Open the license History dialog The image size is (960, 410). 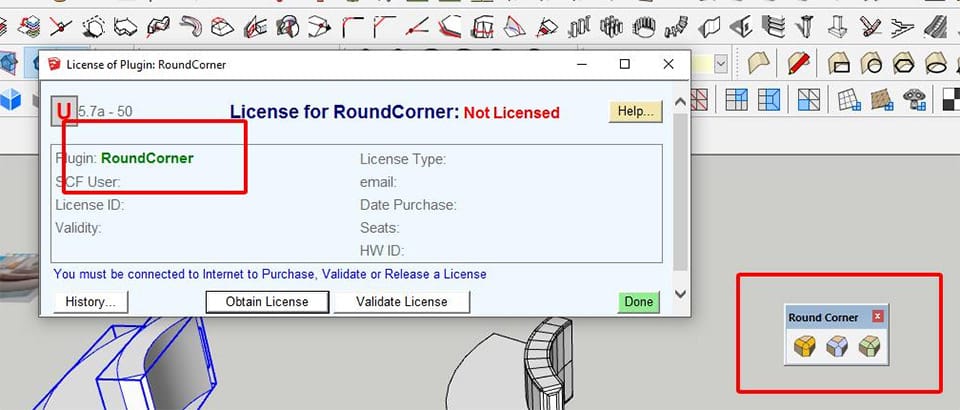(91, 302)
